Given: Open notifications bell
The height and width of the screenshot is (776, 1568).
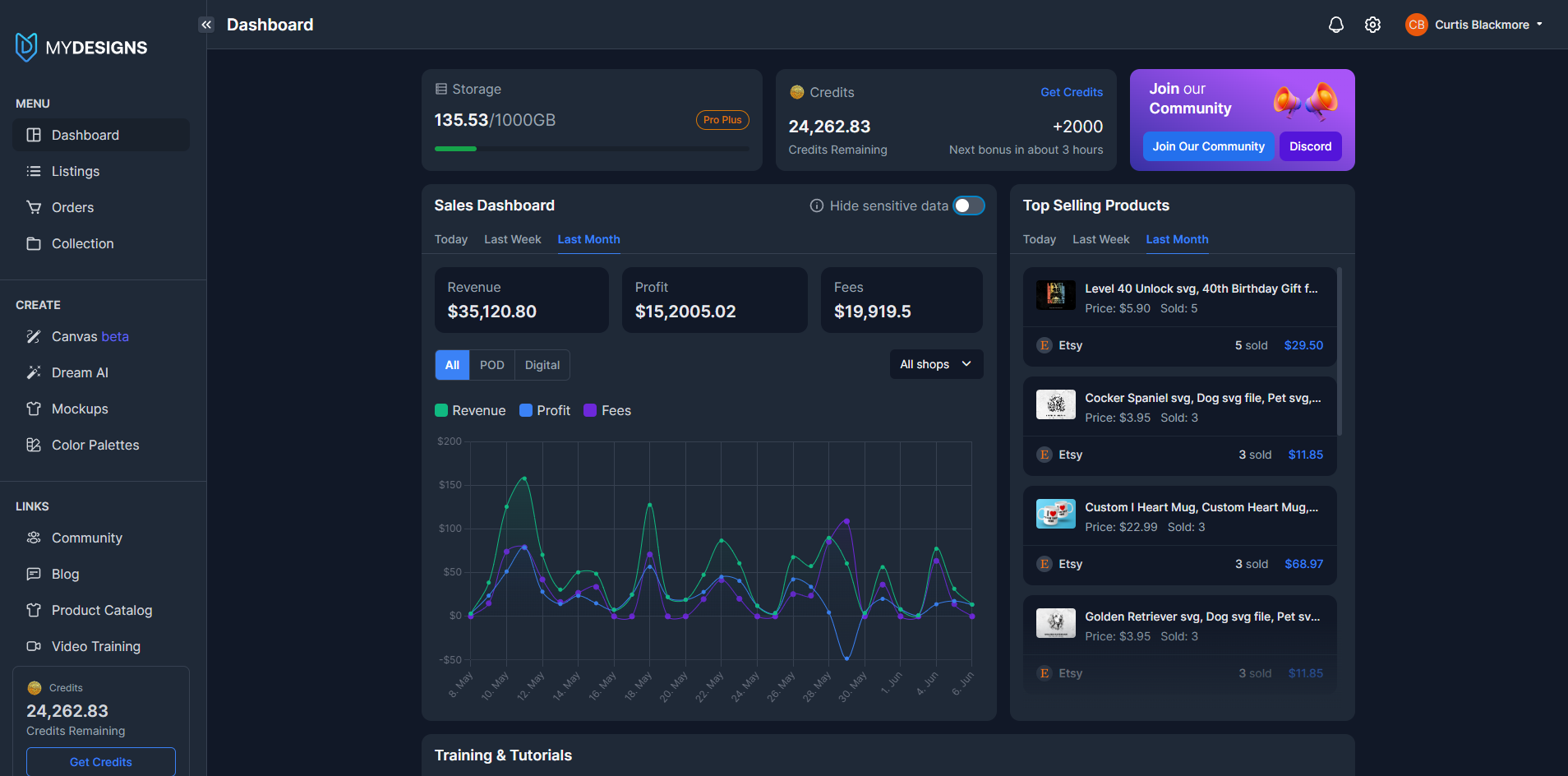Looking at the screenshot, I should click(1335, 25).
